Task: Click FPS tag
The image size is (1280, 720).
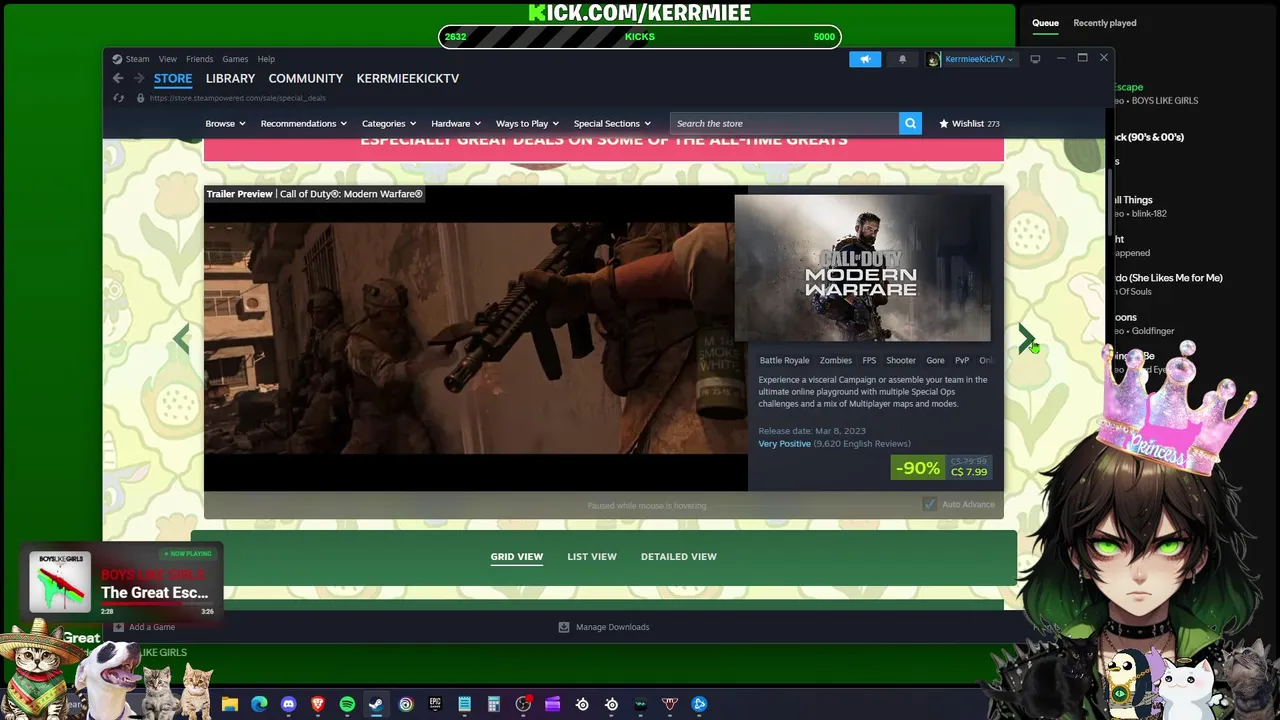Action: tap(869, 360)
